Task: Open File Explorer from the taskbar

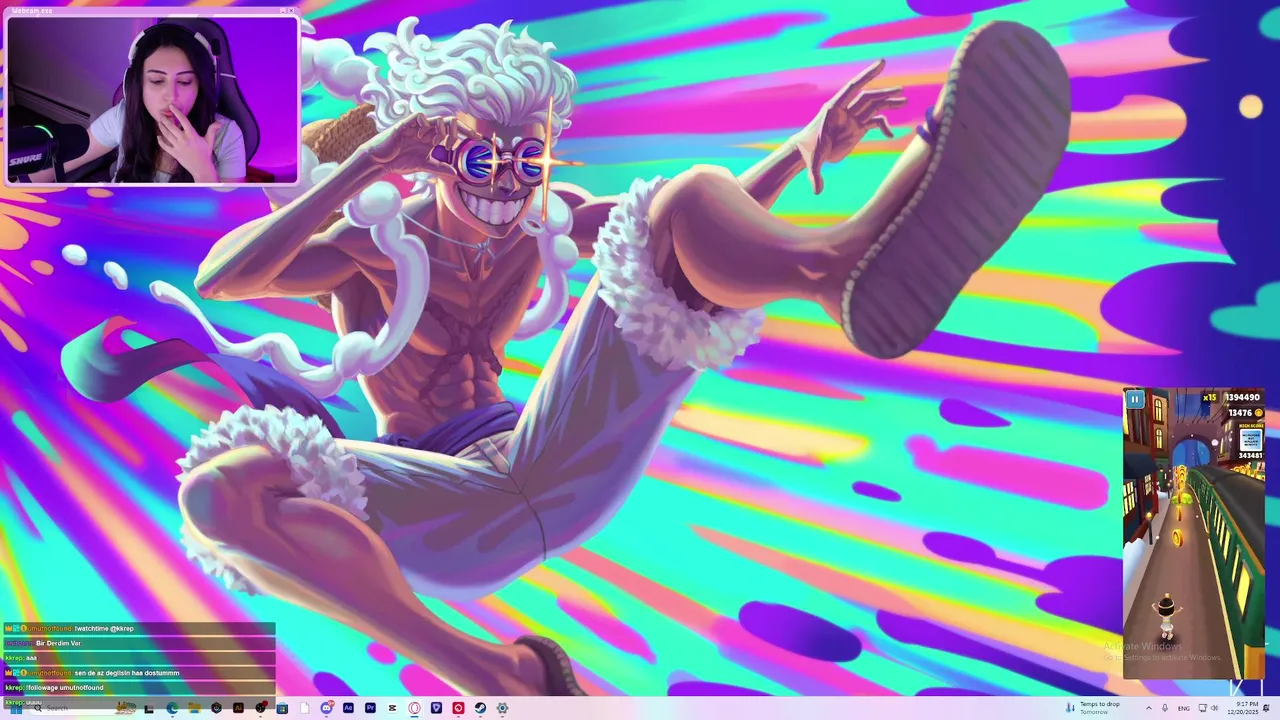Action: [194, 708]
